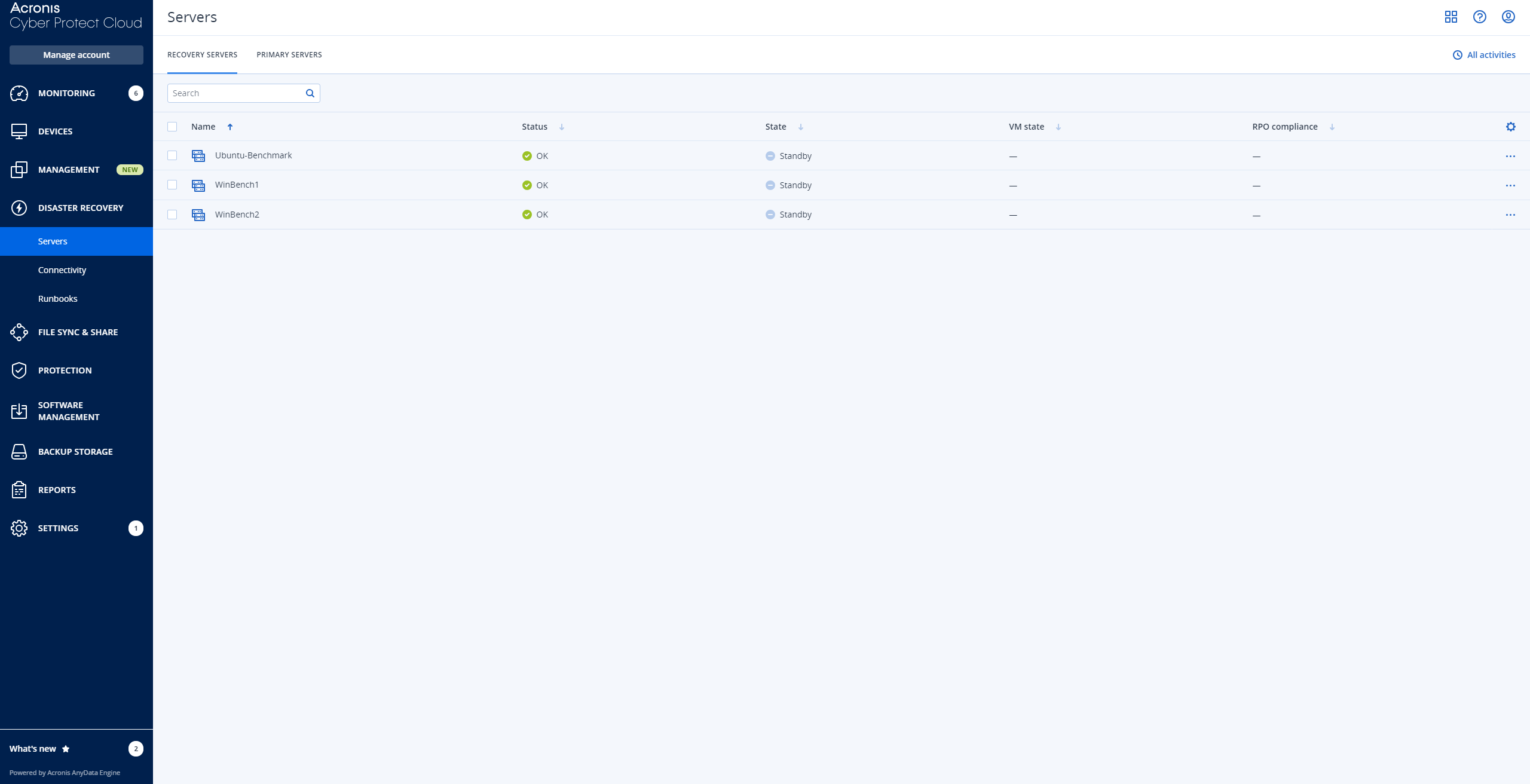Click the Standby text for Ubuntu-Benchmark
1530x784 pixels.
795,156
